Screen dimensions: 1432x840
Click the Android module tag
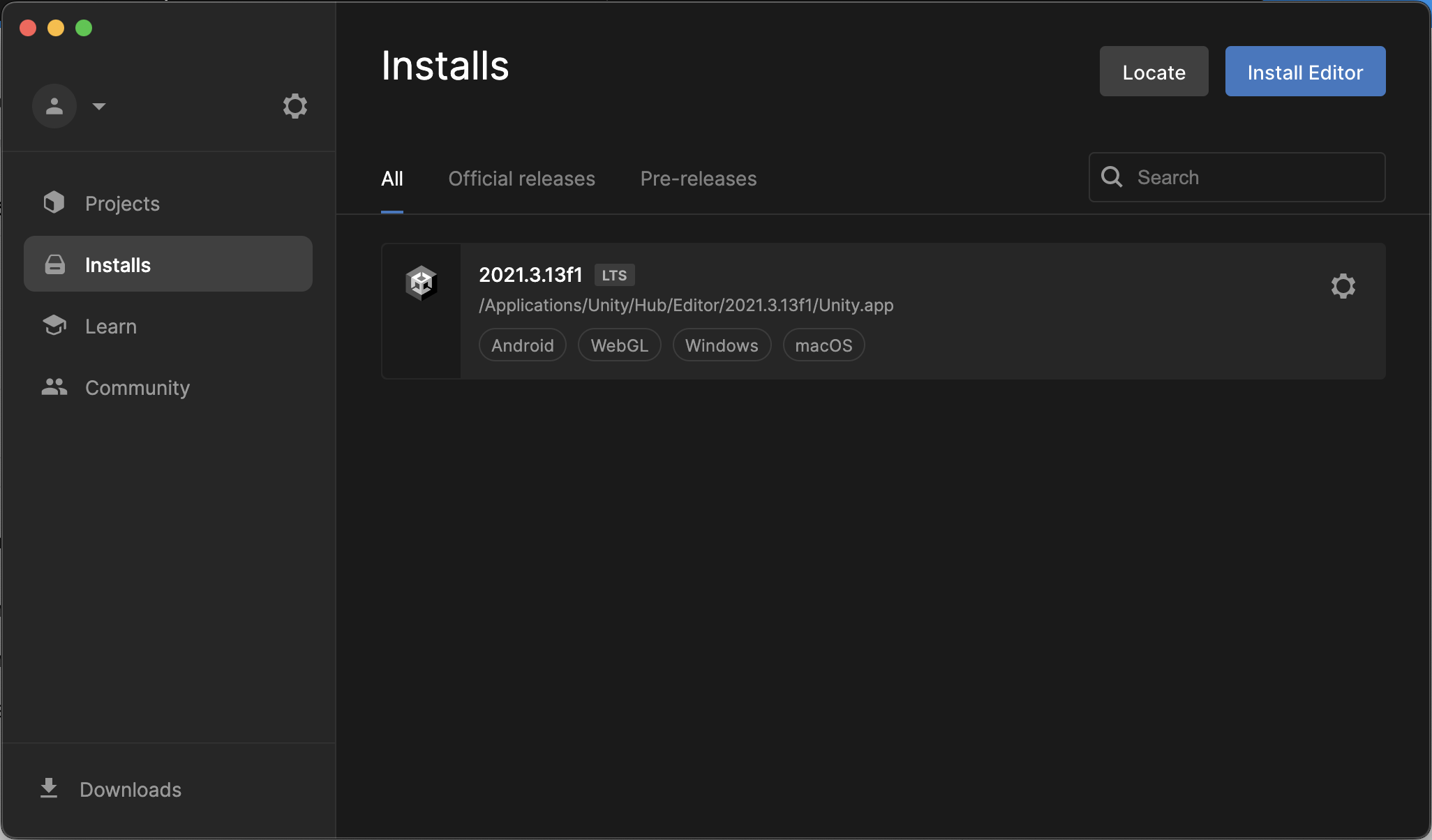pyautogui.click(x=522, y=345)
